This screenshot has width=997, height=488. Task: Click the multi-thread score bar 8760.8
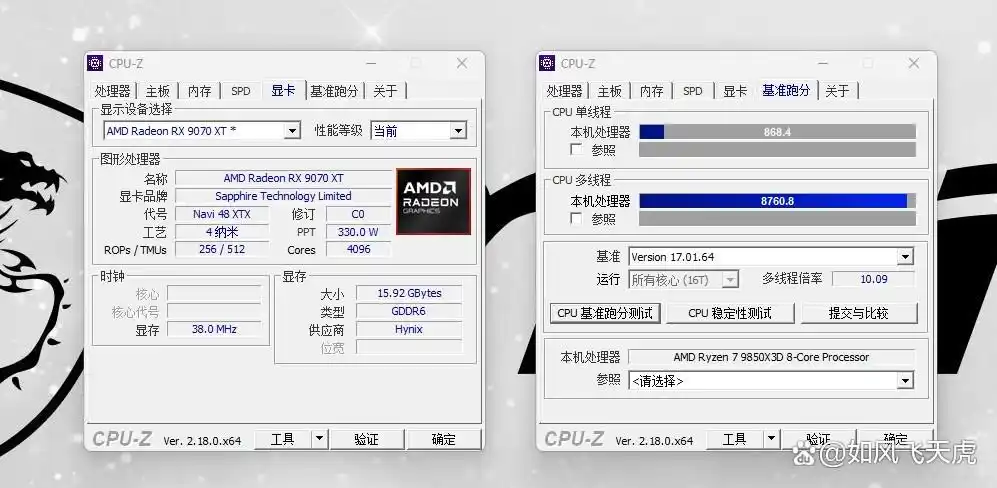[777, 201]
